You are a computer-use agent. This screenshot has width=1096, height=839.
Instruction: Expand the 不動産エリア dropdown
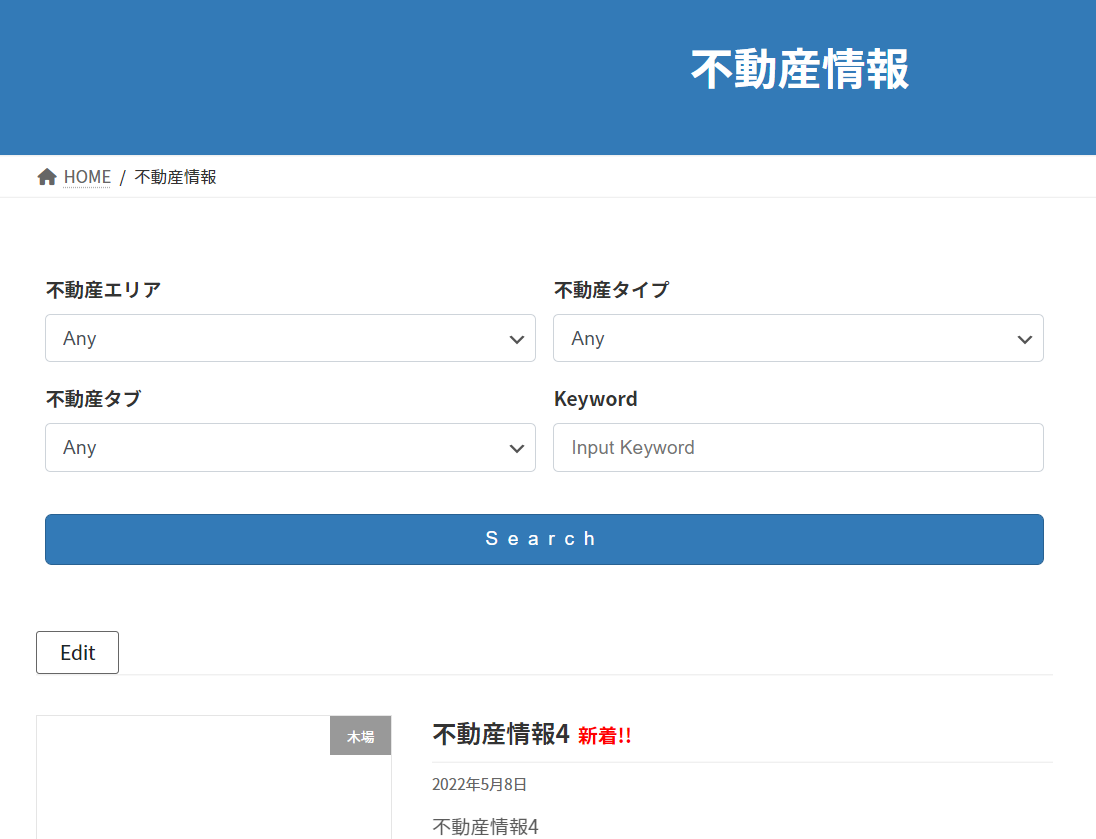(x=290, y=338)
